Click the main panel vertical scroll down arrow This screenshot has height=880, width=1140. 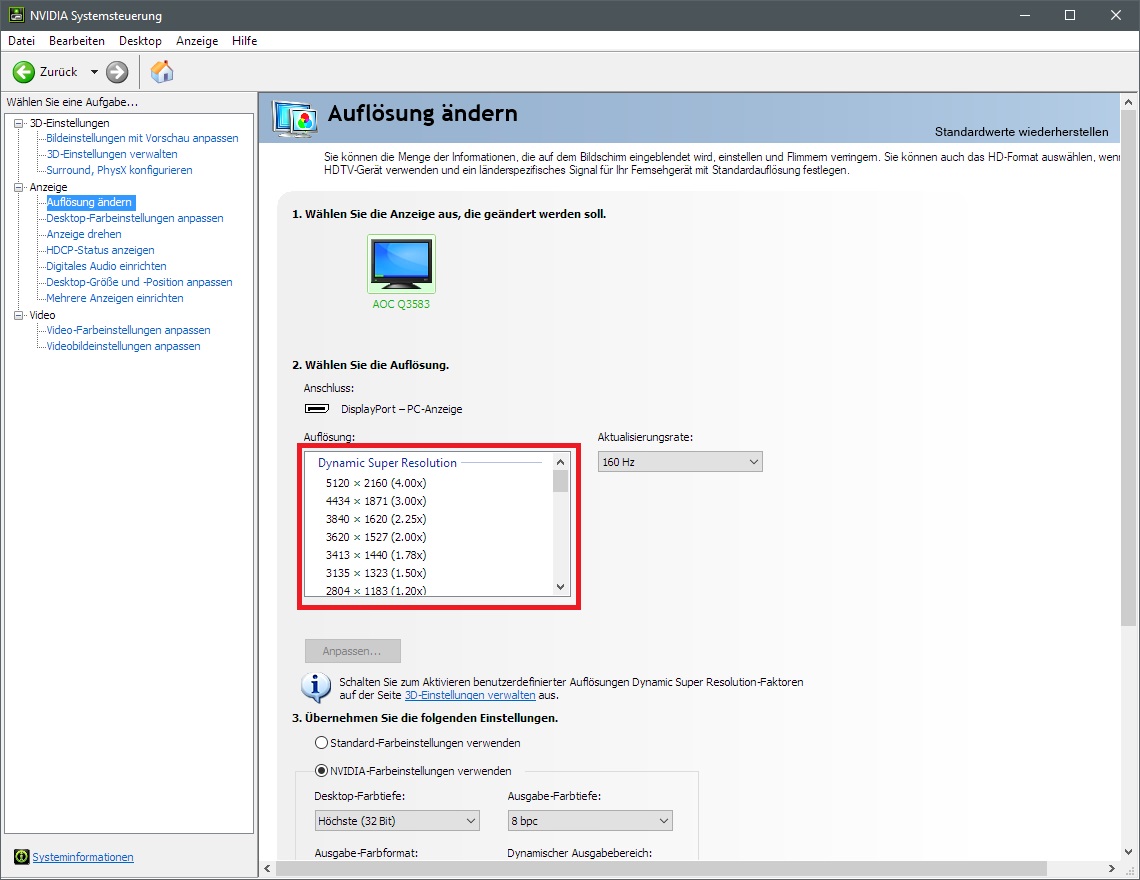[x=1128, y=852]
